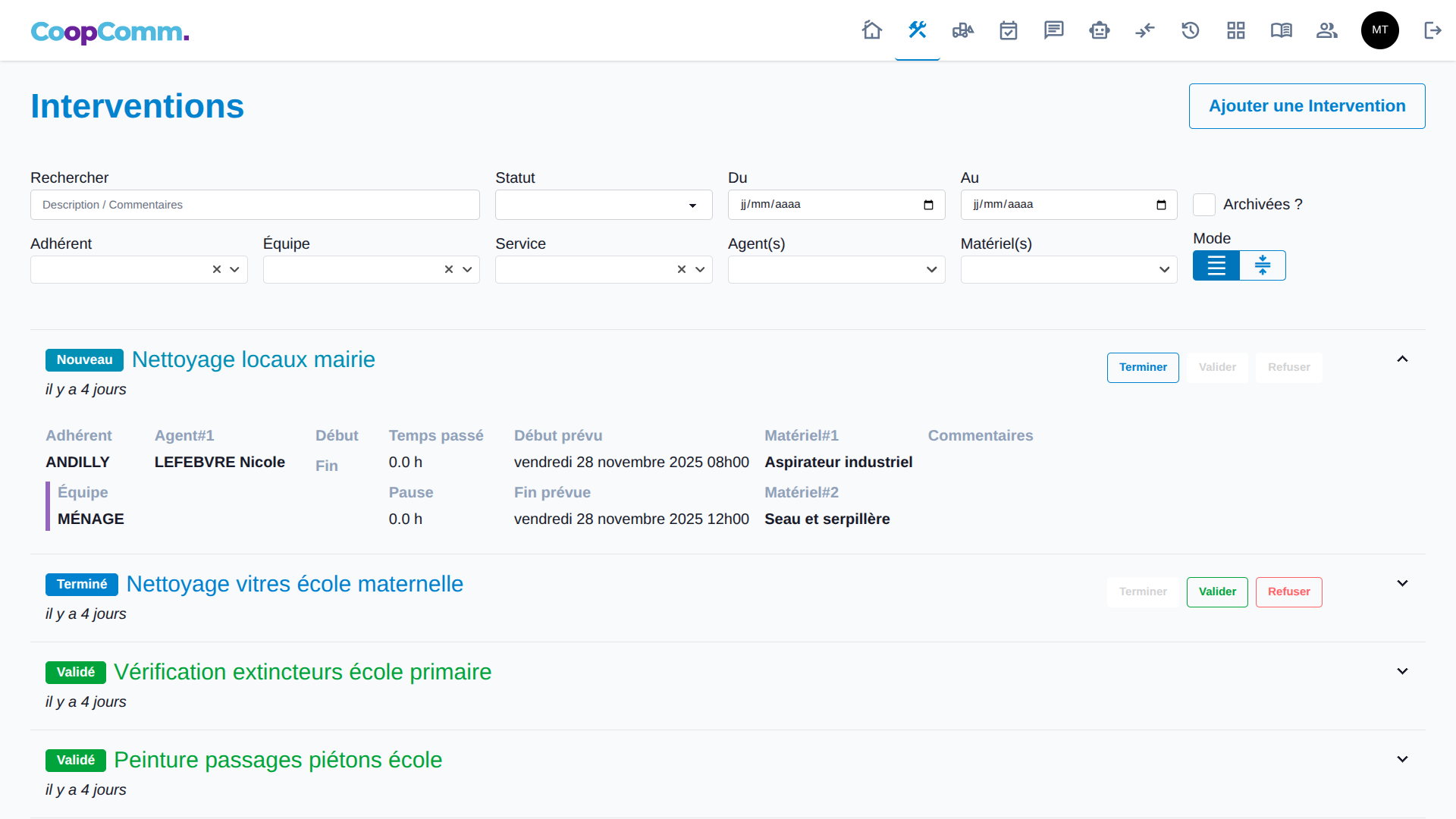Click the logout icon
1456x819 pixels.
1432,30
